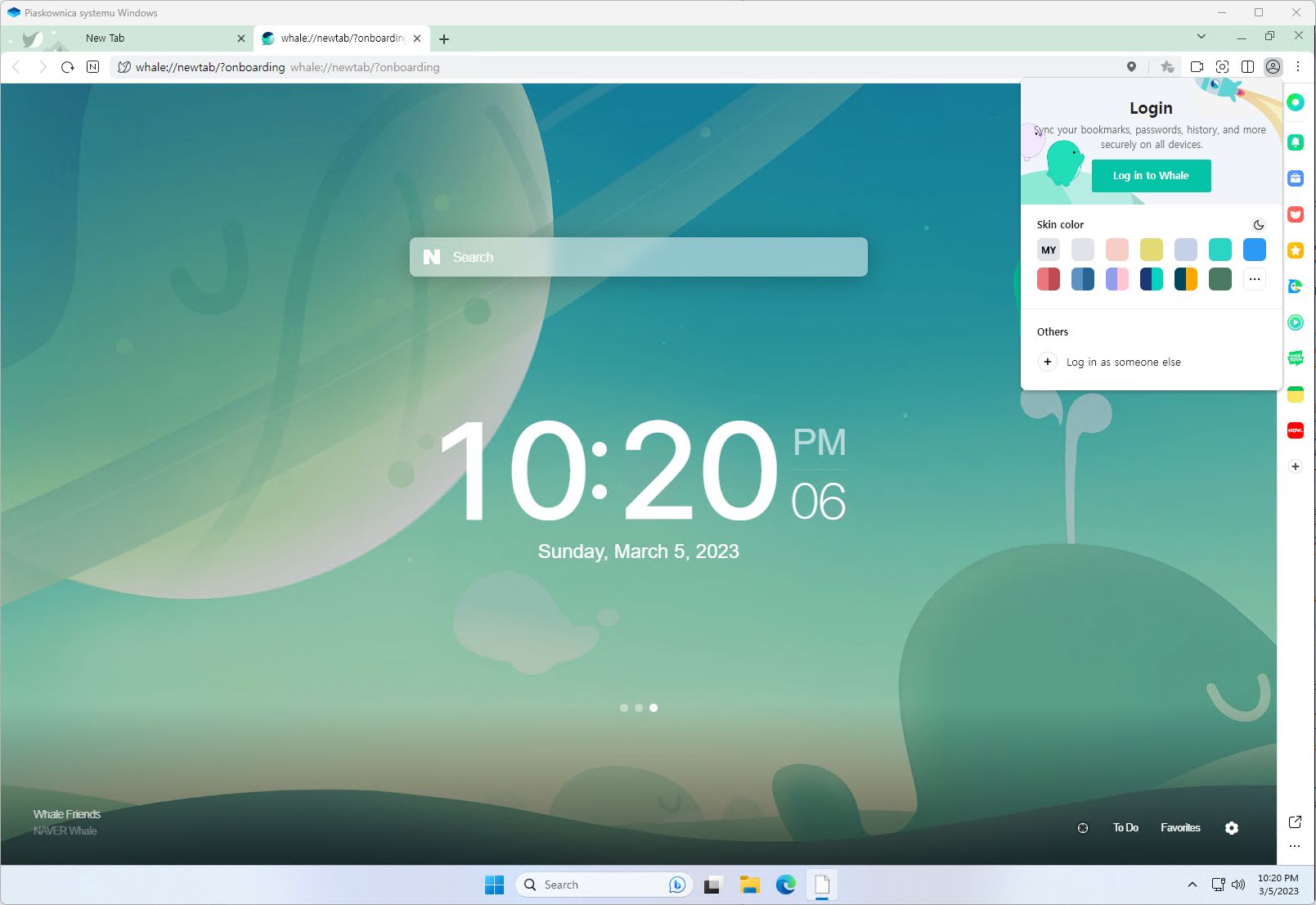Open new tab page settings gear
The width and height of the screenshot is (1316, 905).
point(1232,828)
